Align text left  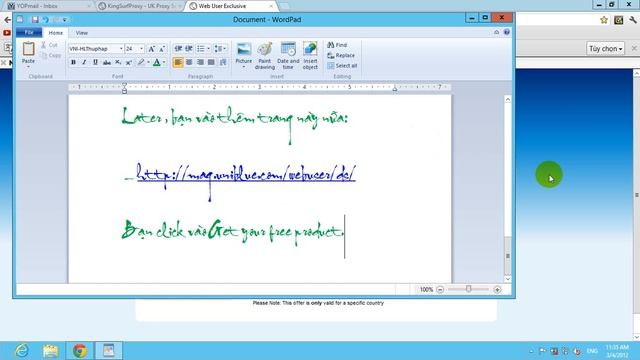click(x=178, y=62)
